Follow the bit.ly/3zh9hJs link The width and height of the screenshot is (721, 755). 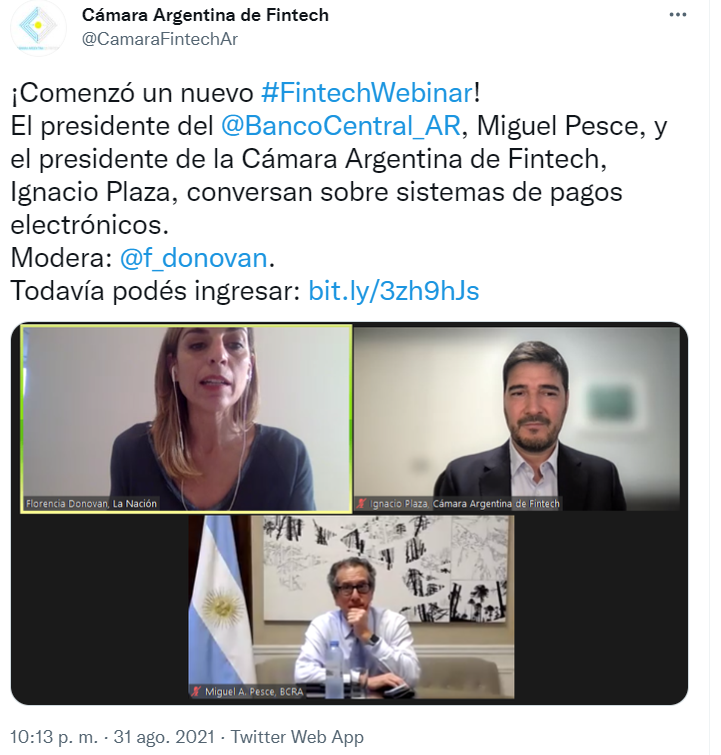(393, 290)
